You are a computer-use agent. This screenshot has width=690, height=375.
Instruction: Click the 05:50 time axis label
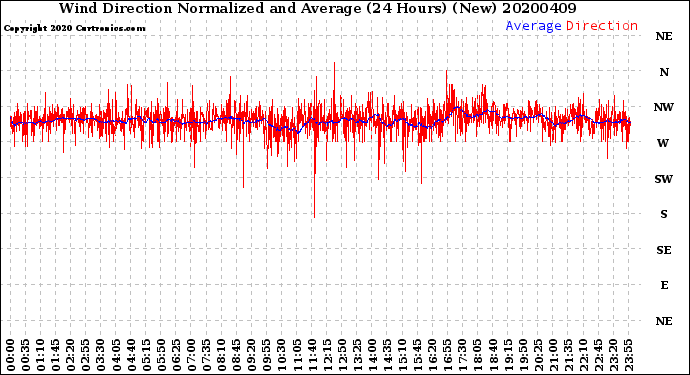[x=161, y=355]
